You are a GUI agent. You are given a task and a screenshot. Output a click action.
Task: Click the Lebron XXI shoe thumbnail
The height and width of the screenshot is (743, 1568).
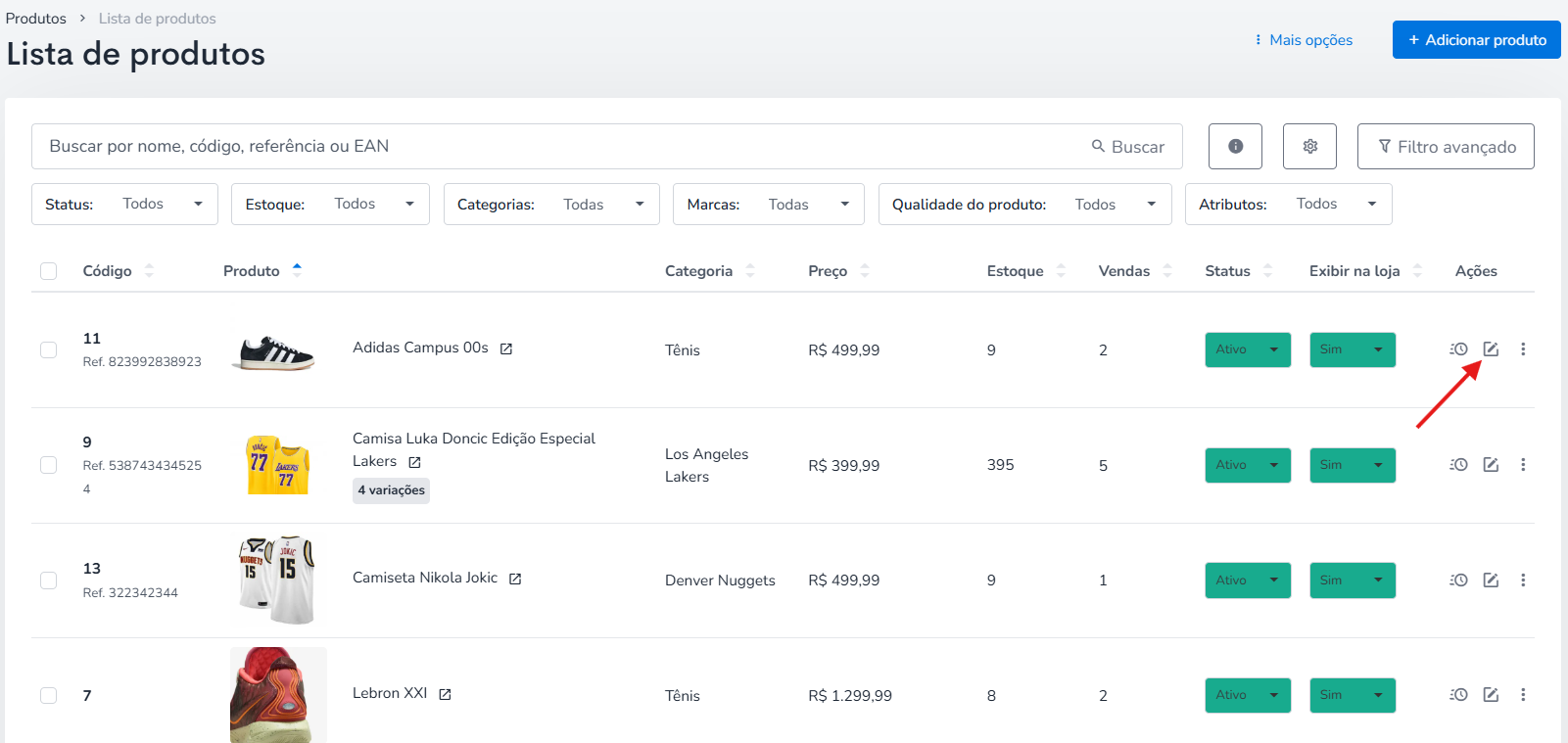pos(278,695)
